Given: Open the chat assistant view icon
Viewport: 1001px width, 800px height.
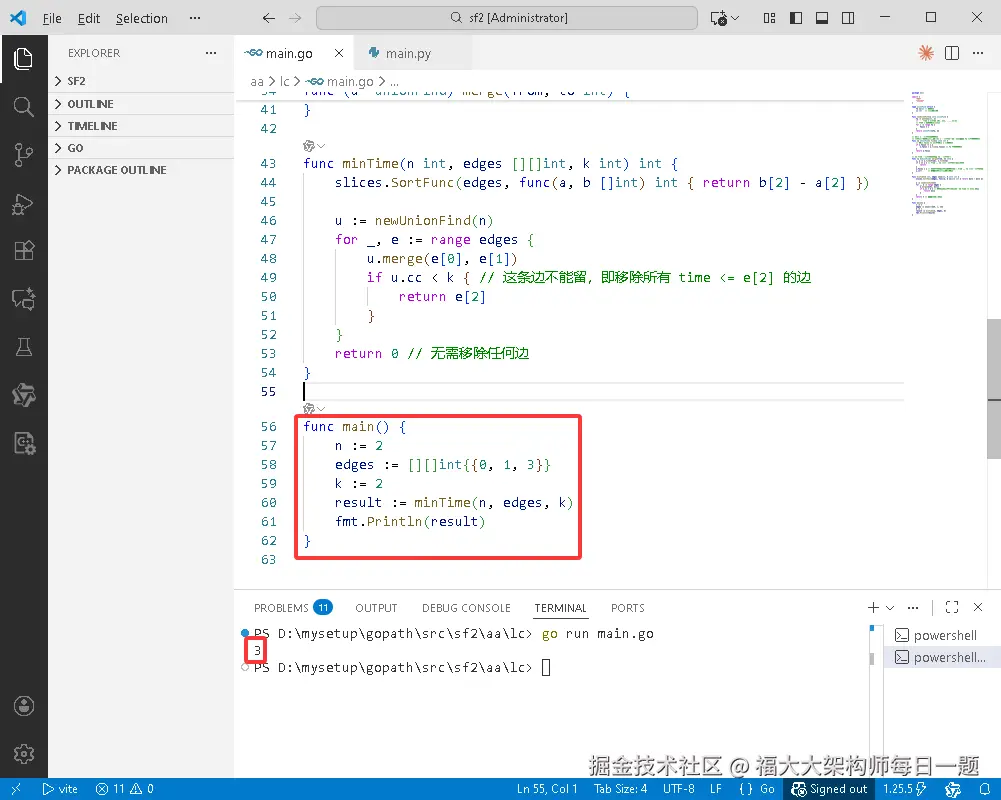Looking at the screenshot, I should tap(24, 299).
